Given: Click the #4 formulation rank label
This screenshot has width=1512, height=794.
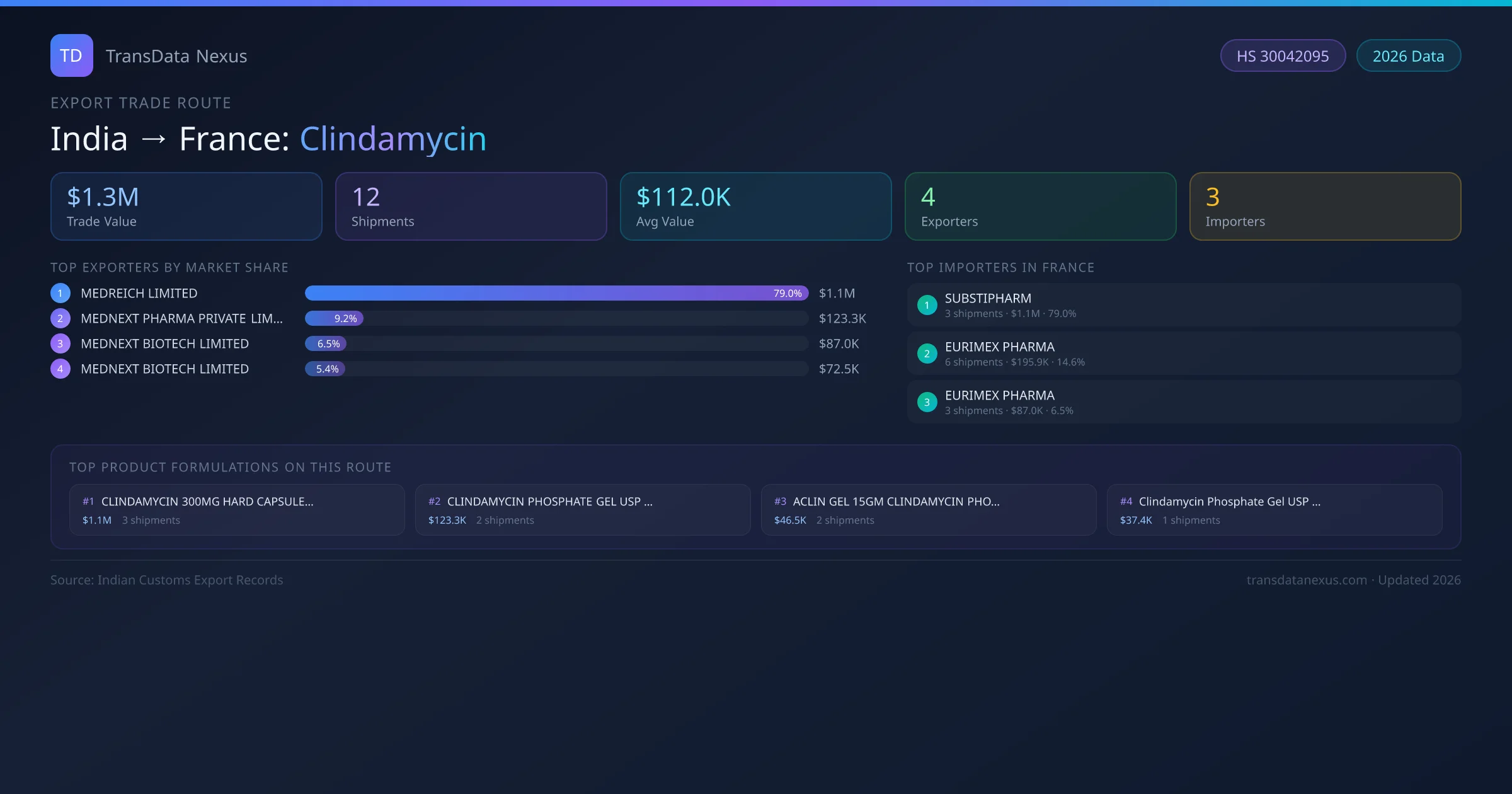Looking at the screenshot, I should tap(1126, 502).
